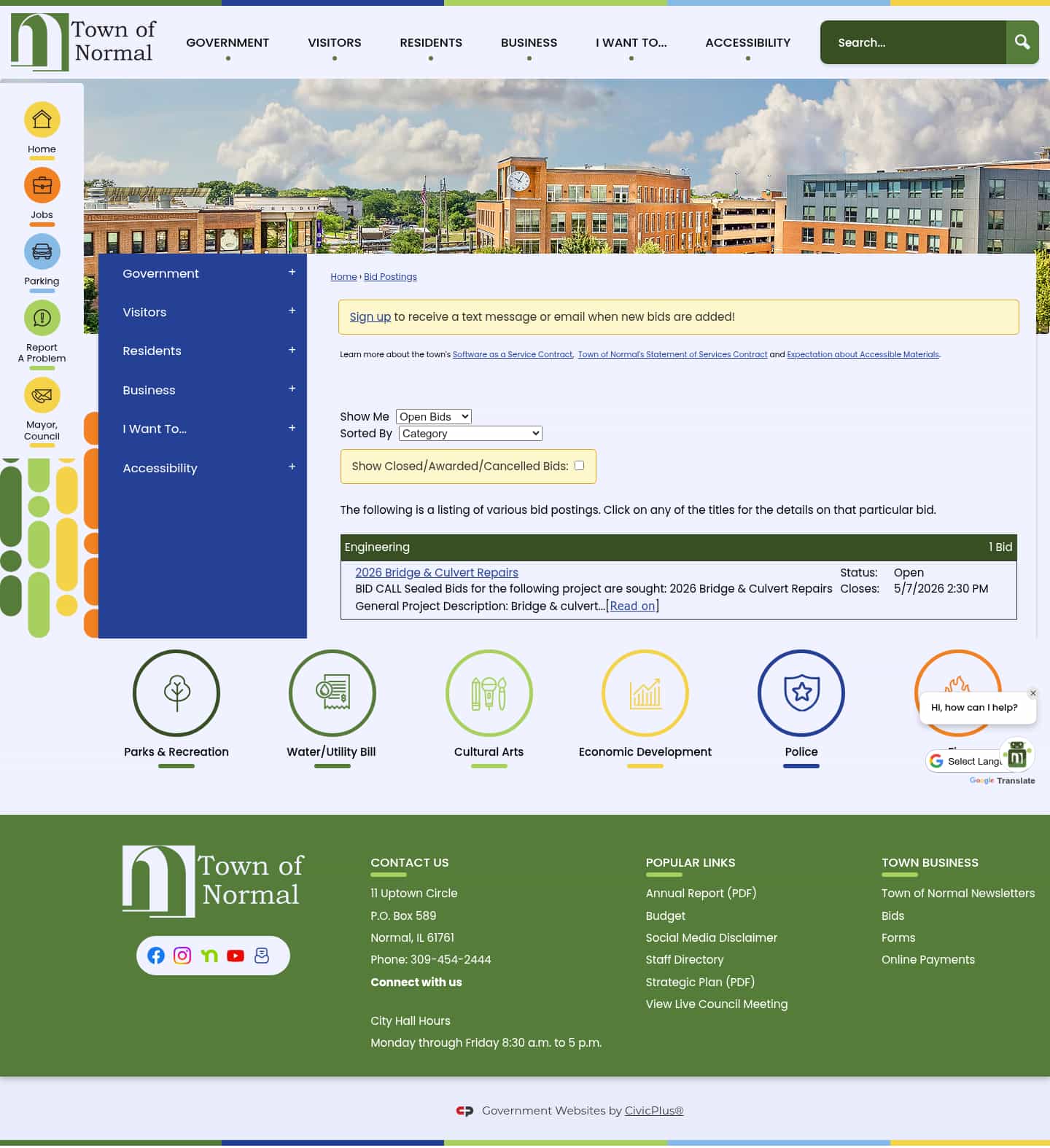Screen dimensions: 1050x1148
Task: Click the green Nextdoor footer icon
Action: (x=209, y=956)
